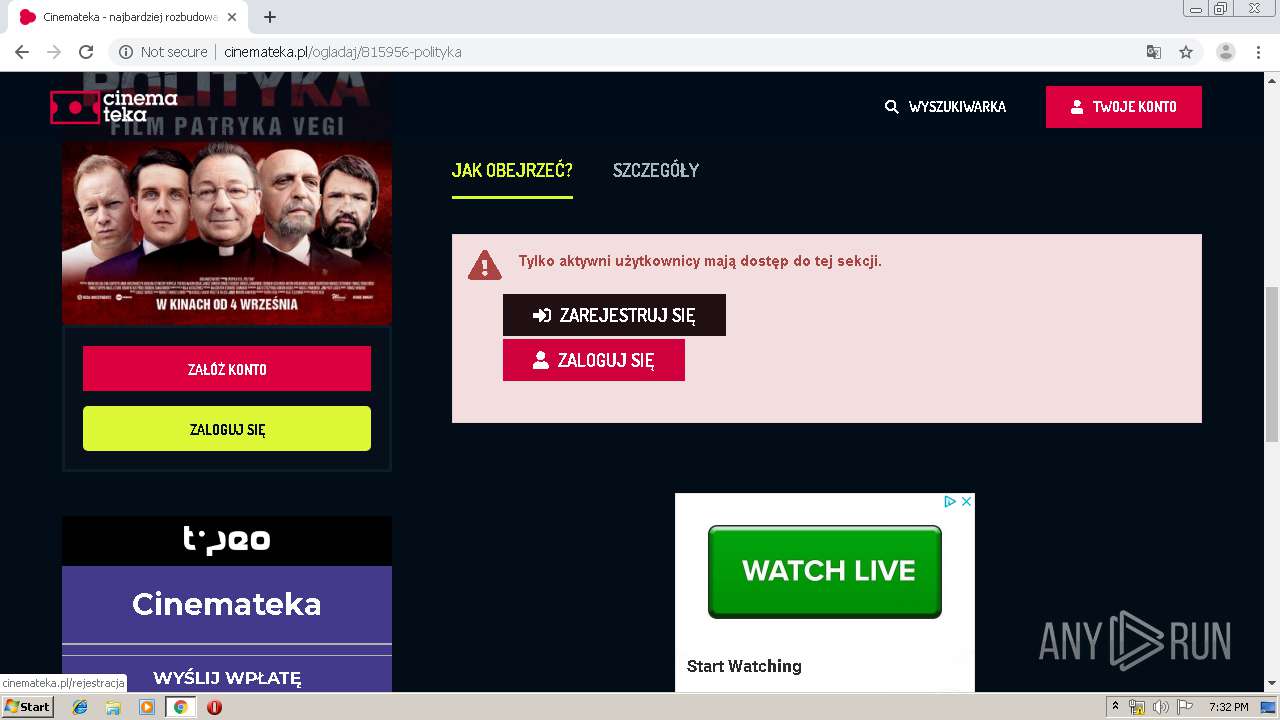The image size is (1280, 720).
Task: Click the Action Center flag icon
Action: tap(1184, 707)
